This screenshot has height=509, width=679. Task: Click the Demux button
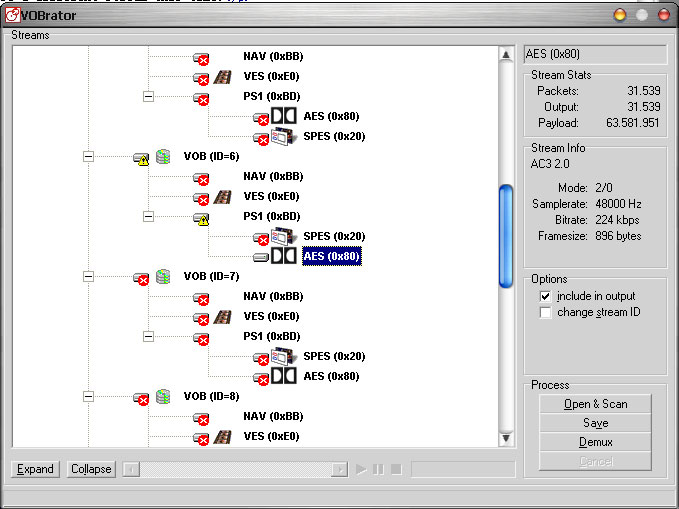(595, 442)
